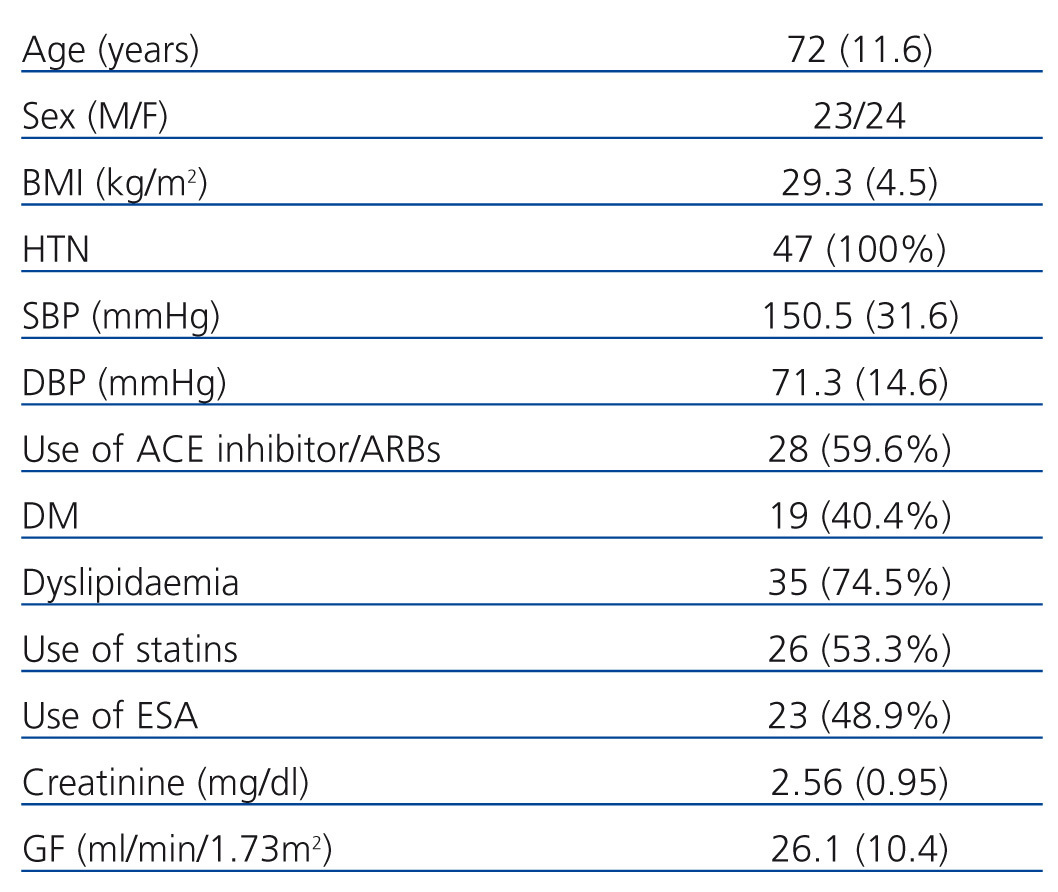The image size is (1058, 892).
Task: Click the Sex (M/F) label
Action: tap(95, 117)
